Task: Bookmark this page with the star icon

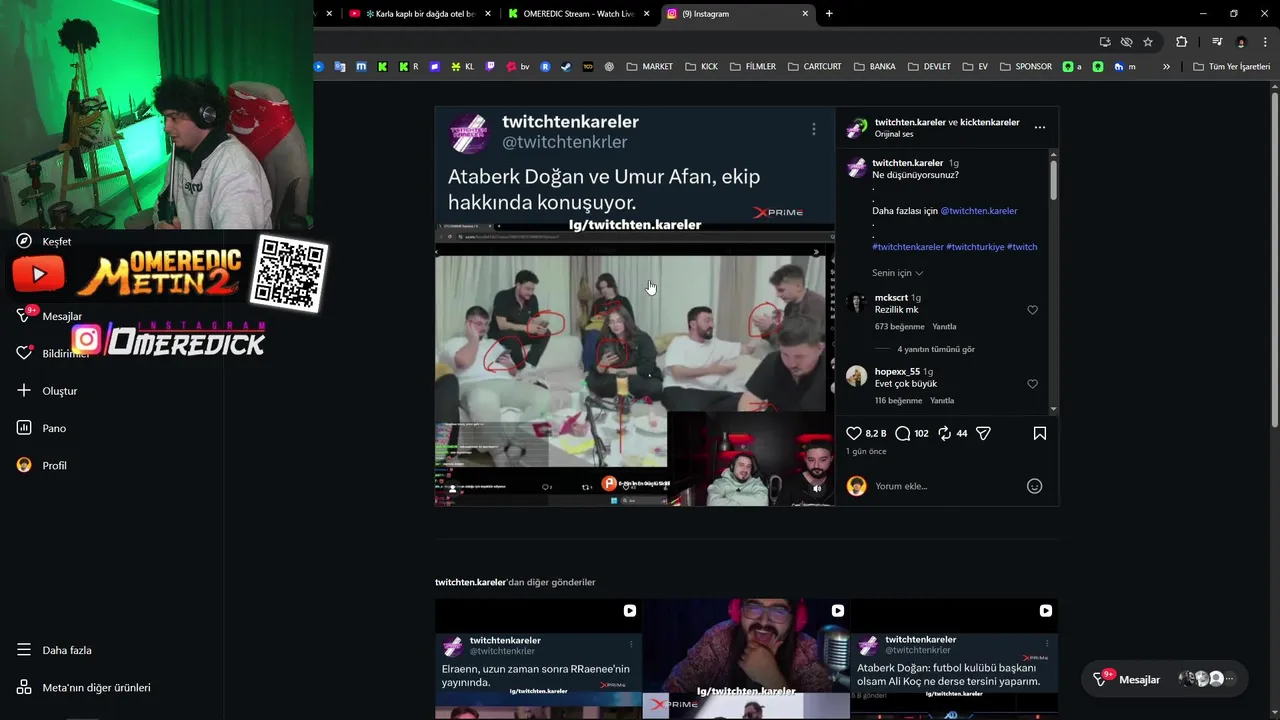Action: click(1148, 42)
